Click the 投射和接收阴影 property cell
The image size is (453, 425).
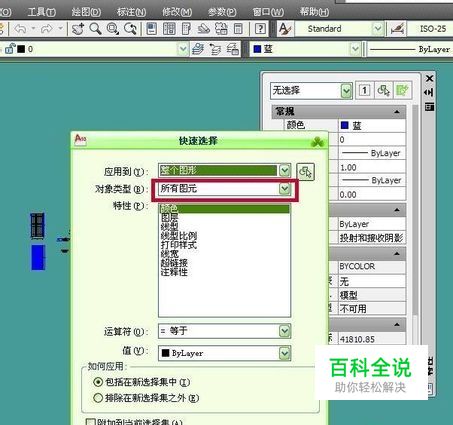pos(372,238)
